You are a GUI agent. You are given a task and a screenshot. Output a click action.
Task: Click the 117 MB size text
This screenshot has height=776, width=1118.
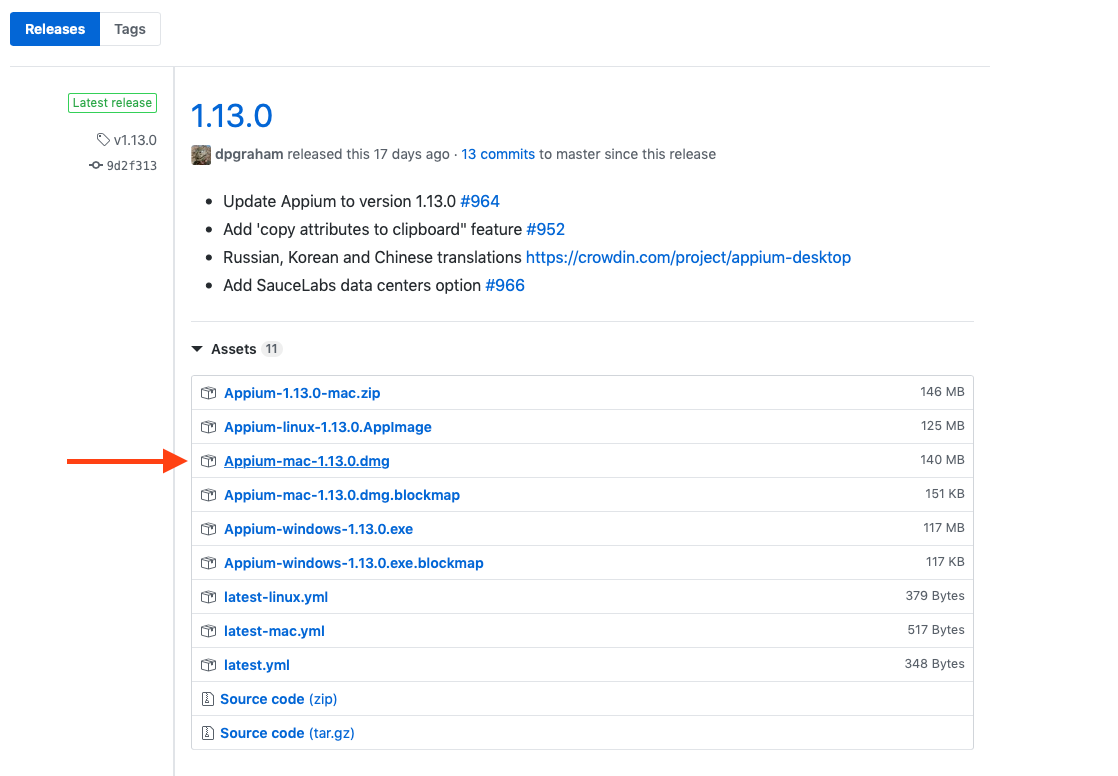click(943, 528)
